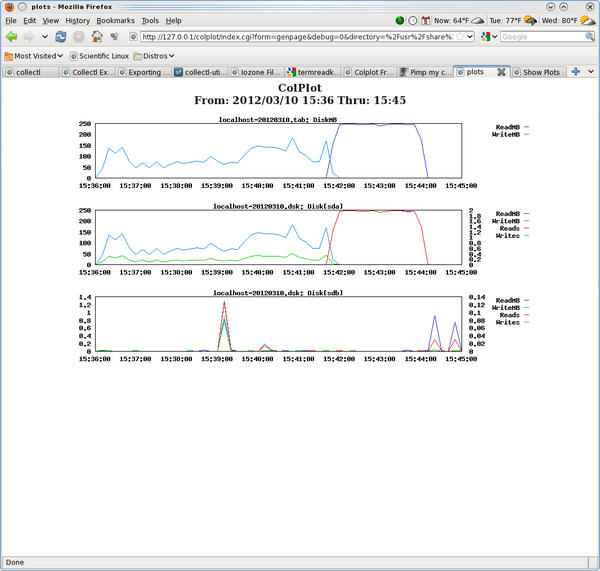600x571 pixels.
Task: Switch to the collectl-uti... tab
Action: pyautogui.click(x=200, y=72)
